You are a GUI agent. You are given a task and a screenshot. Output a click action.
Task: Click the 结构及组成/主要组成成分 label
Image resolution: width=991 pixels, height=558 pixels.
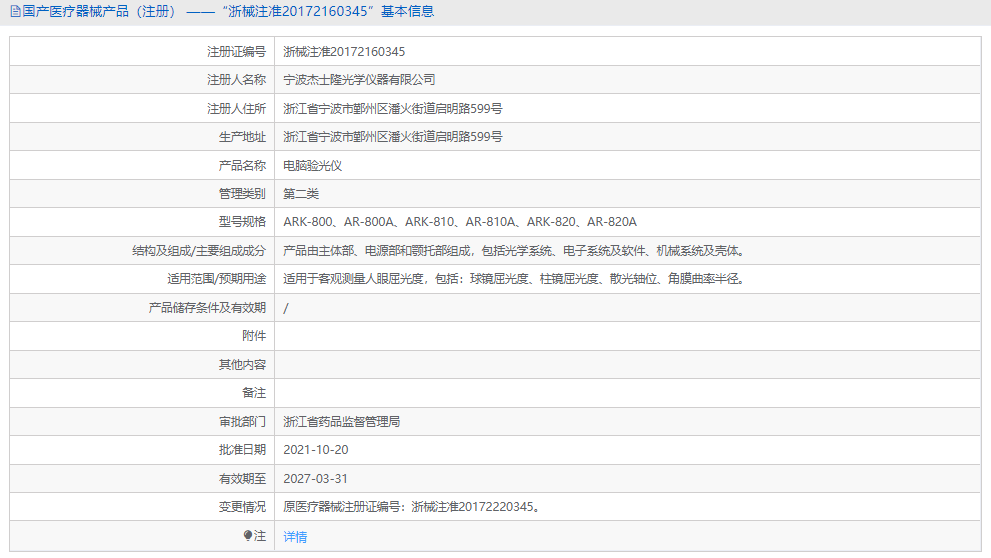tap(199, 251)
